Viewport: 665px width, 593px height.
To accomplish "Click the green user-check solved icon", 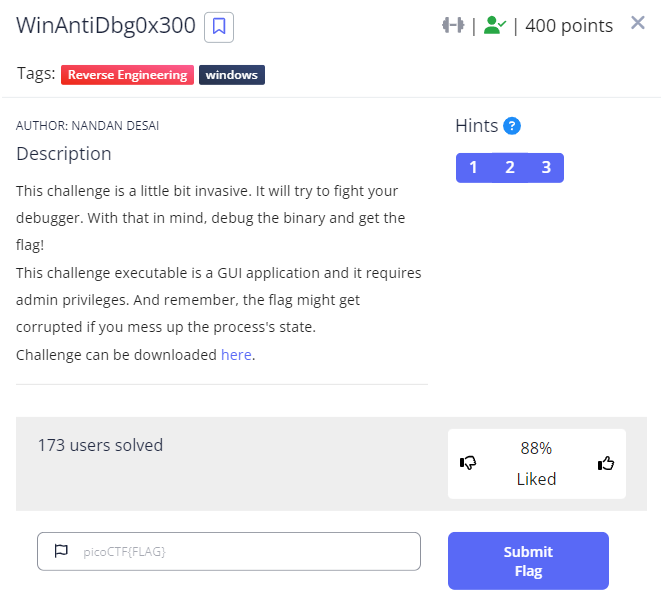I will tap(494, 26).
